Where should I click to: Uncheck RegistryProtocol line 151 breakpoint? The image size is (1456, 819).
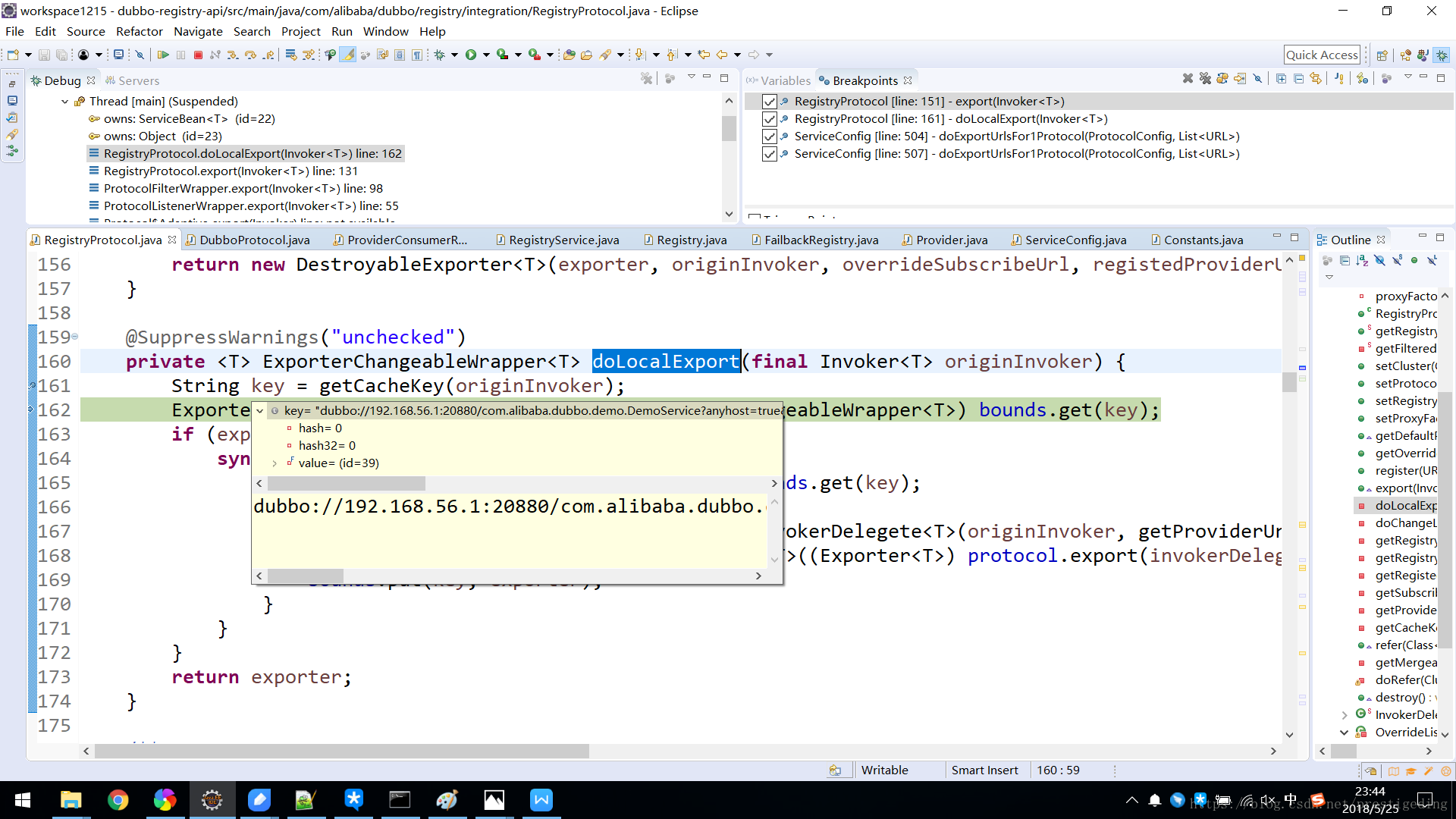pos(770,102)
